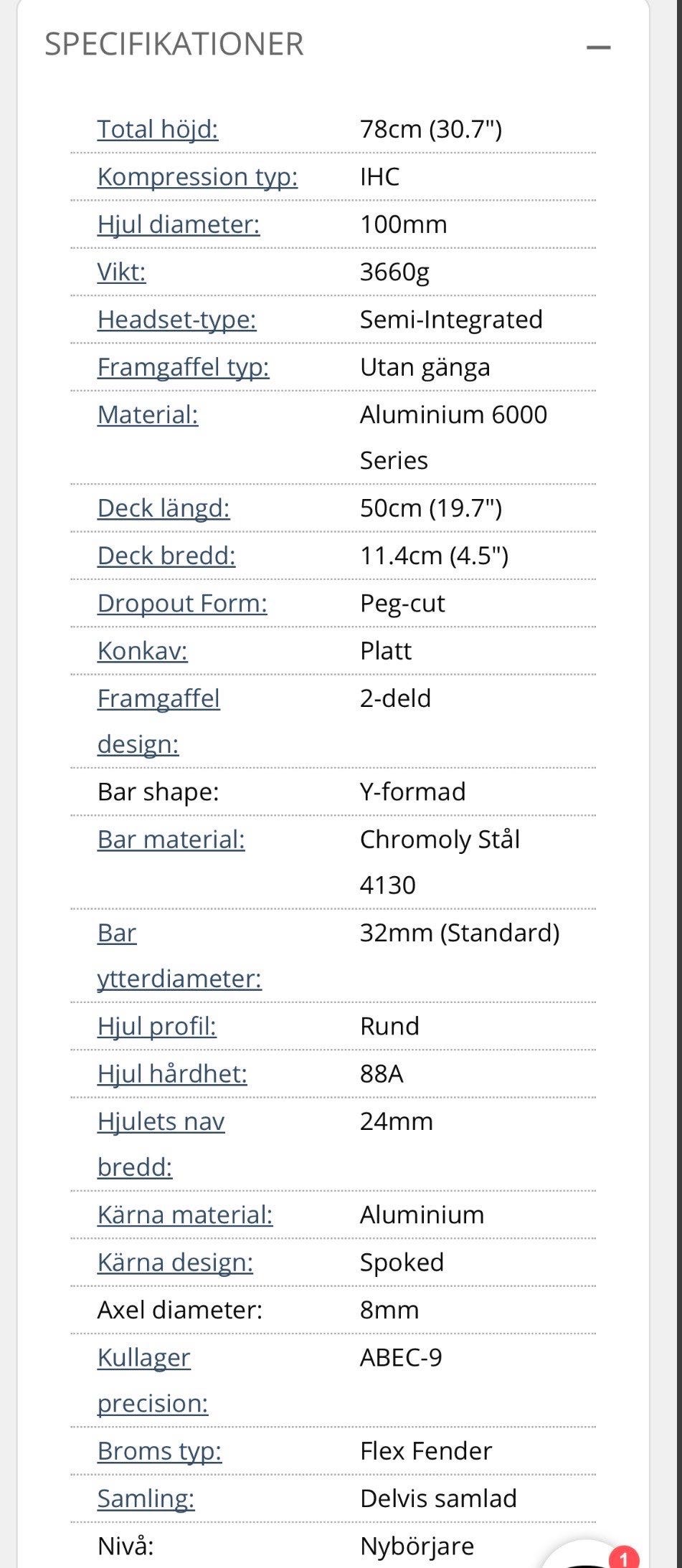The height and width of the screenshot is (1568, 682).
Task: Open the 'Deck längd:' explanation link
Action: click(x=164, y=508)
